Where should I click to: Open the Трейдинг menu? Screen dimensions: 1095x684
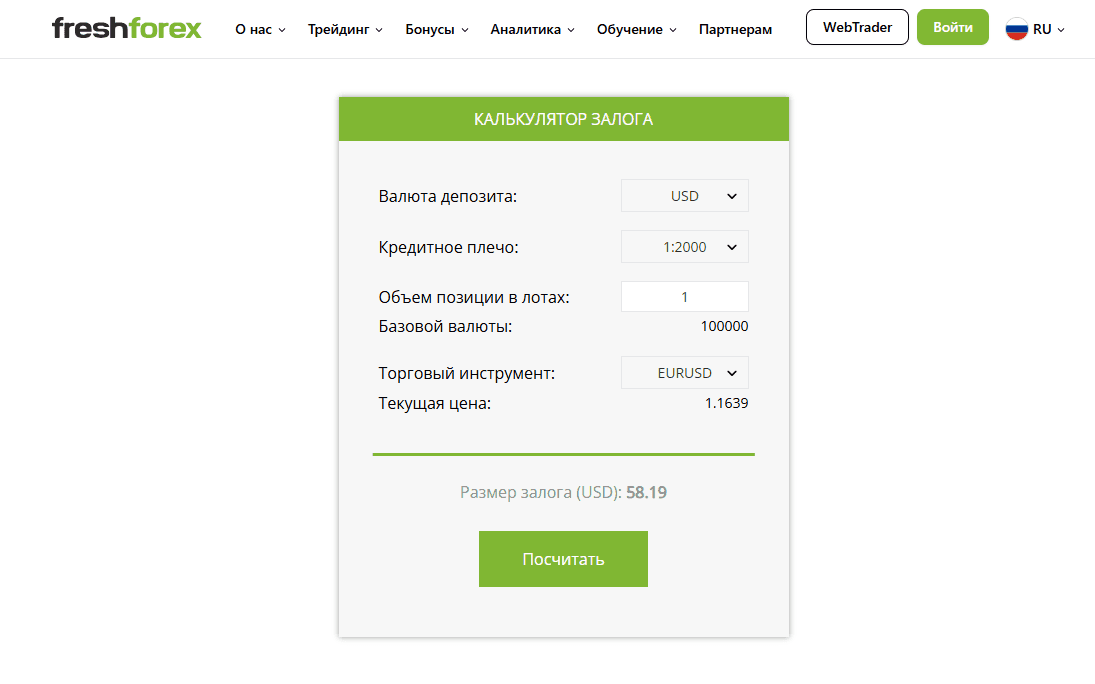click(x=345, y=29)
